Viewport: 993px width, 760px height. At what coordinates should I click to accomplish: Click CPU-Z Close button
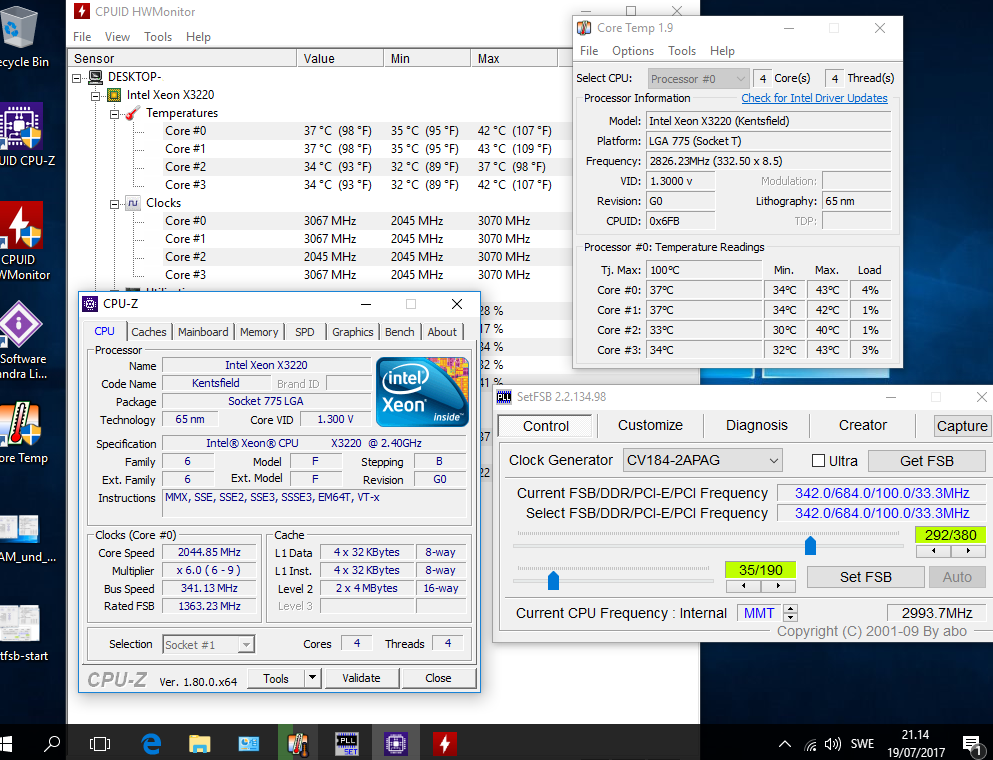tap(438, 678)
